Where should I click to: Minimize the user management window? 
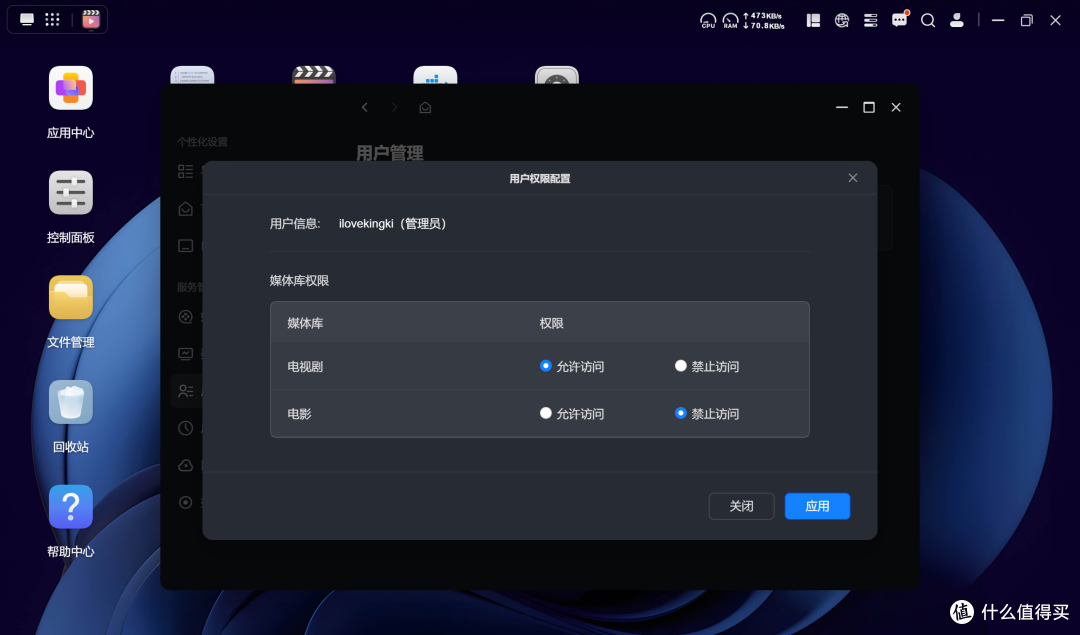click(x=842, y=107)
